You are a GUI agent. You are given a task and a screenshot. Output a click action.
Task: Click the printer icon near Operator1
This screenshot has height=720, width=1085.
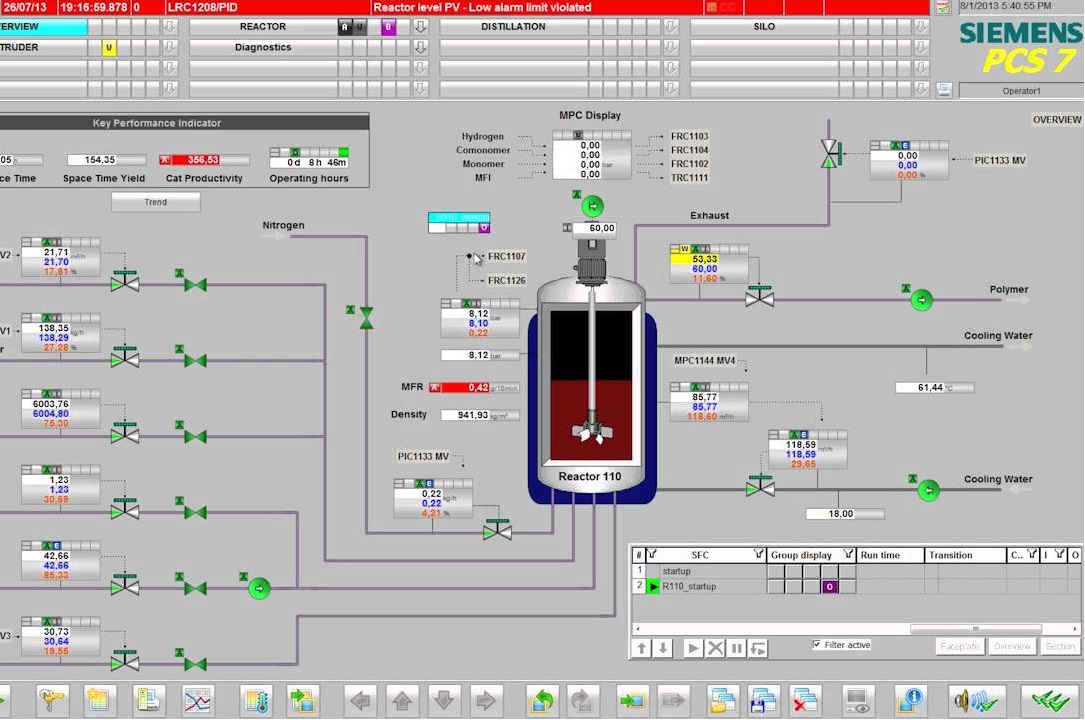tap(943, 90)
